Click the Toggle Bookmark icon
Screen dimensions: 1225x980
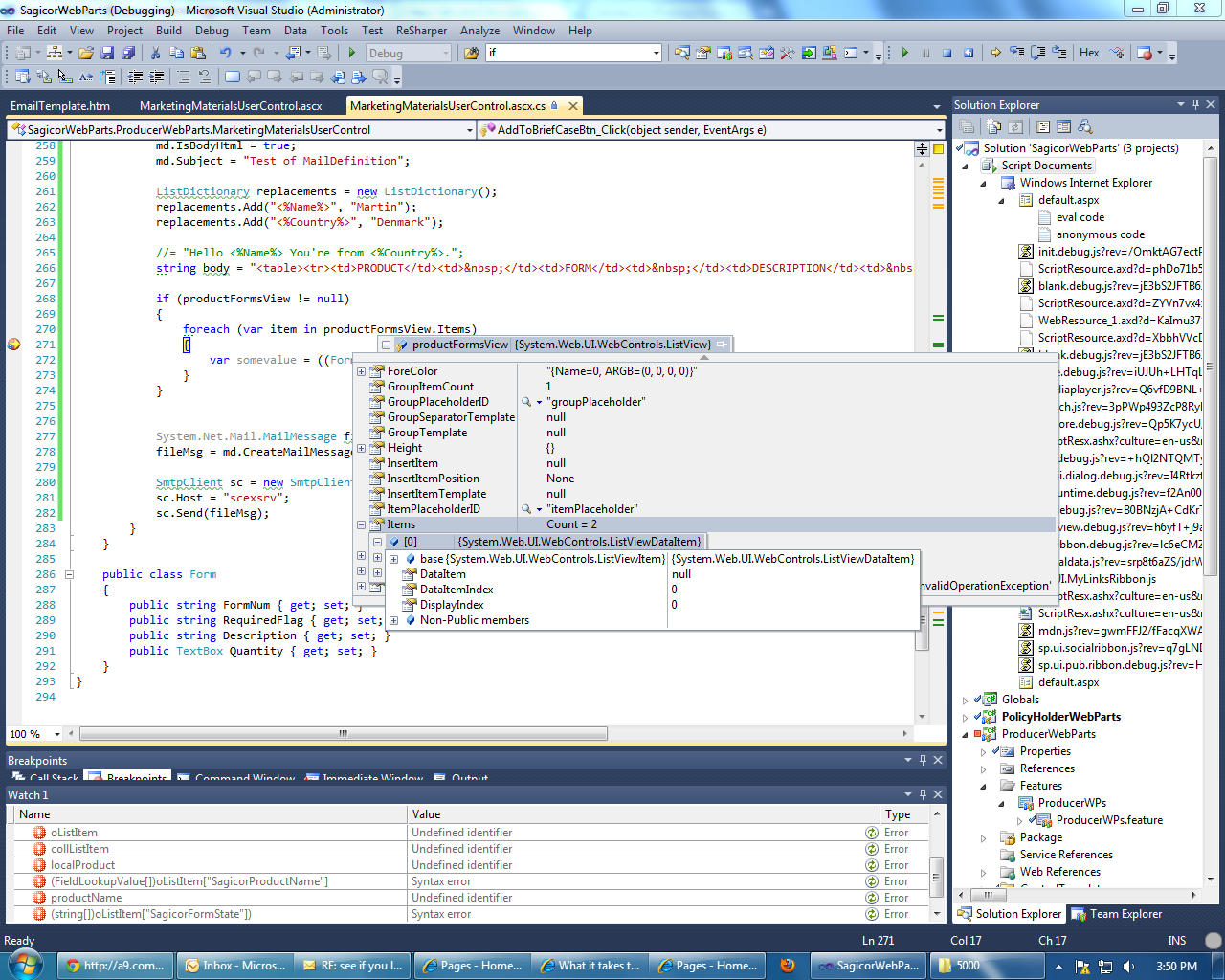click(x=232, y=76)
